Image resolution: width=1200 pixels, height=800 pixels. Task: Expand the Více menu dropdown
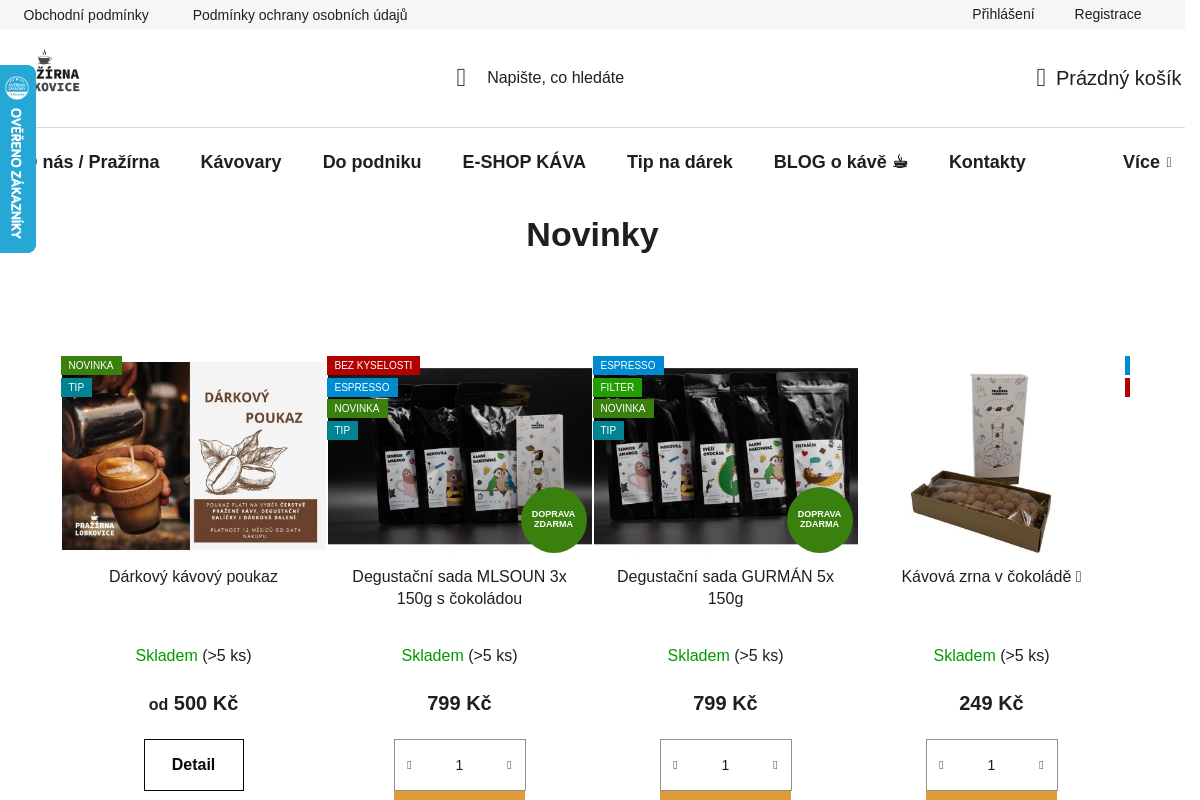pyautogui.click(x=1147, y=162)
